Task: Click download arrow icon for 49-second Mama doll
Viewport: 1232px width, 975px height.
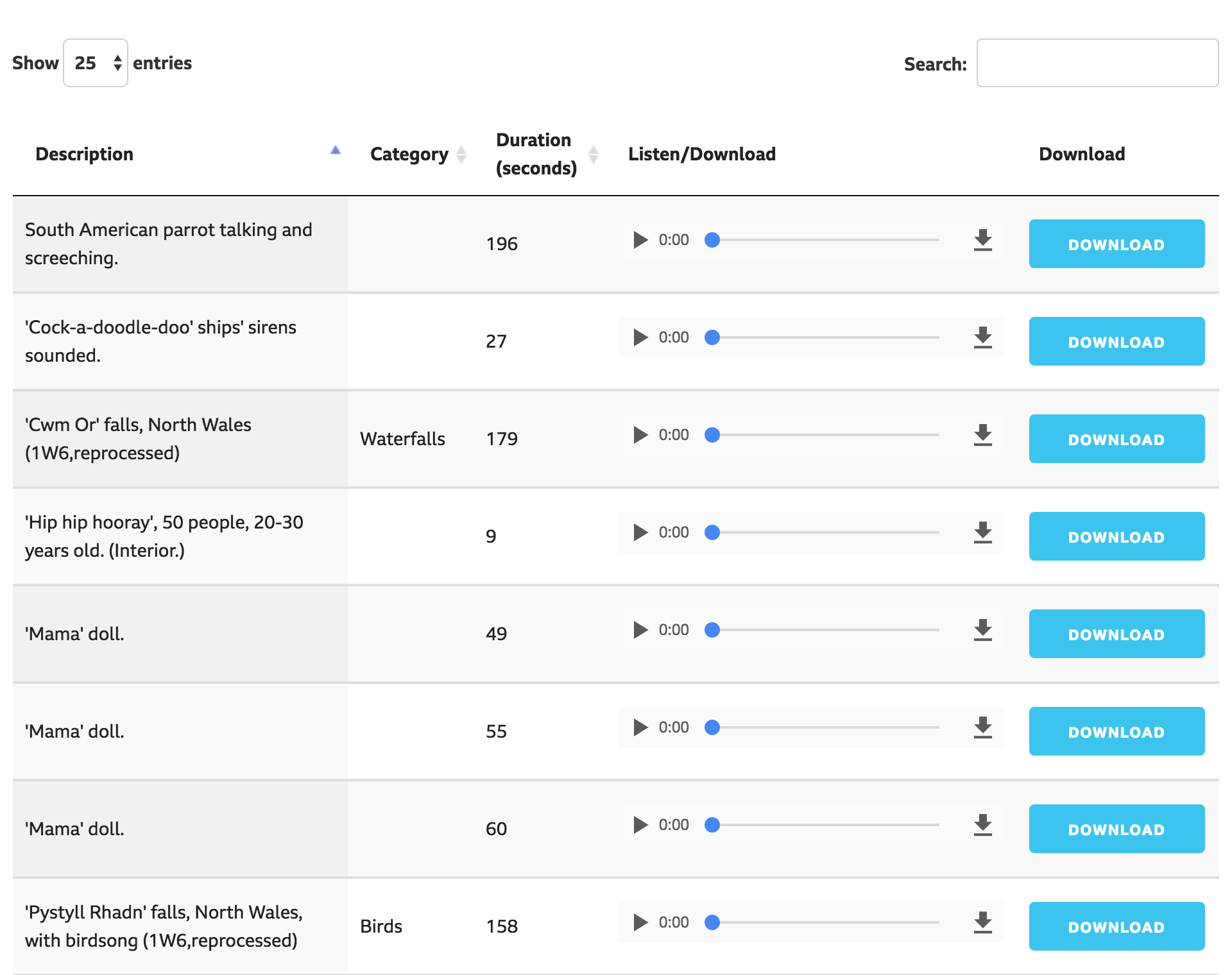Action: click(982, 630)
